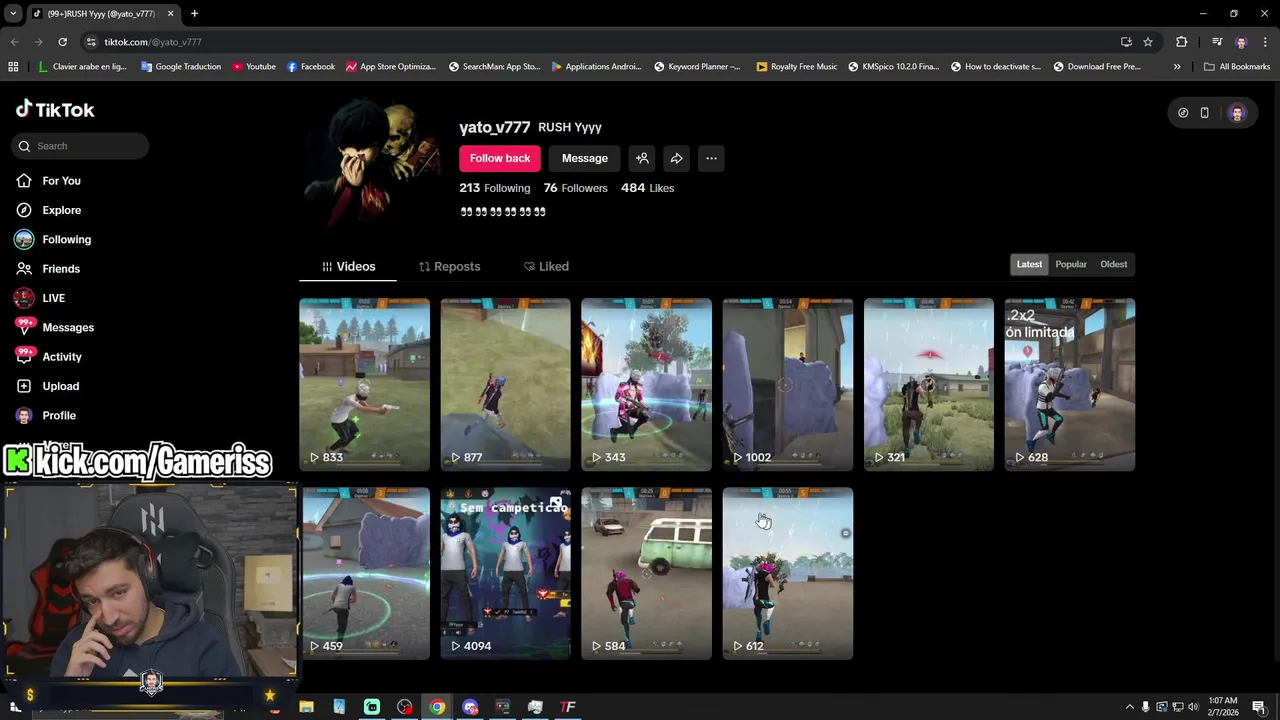Image resolution: width=1280 pixels, height=720 pixels.
Task: Click the share profile arrow icon
Action: tap(677, 158)
